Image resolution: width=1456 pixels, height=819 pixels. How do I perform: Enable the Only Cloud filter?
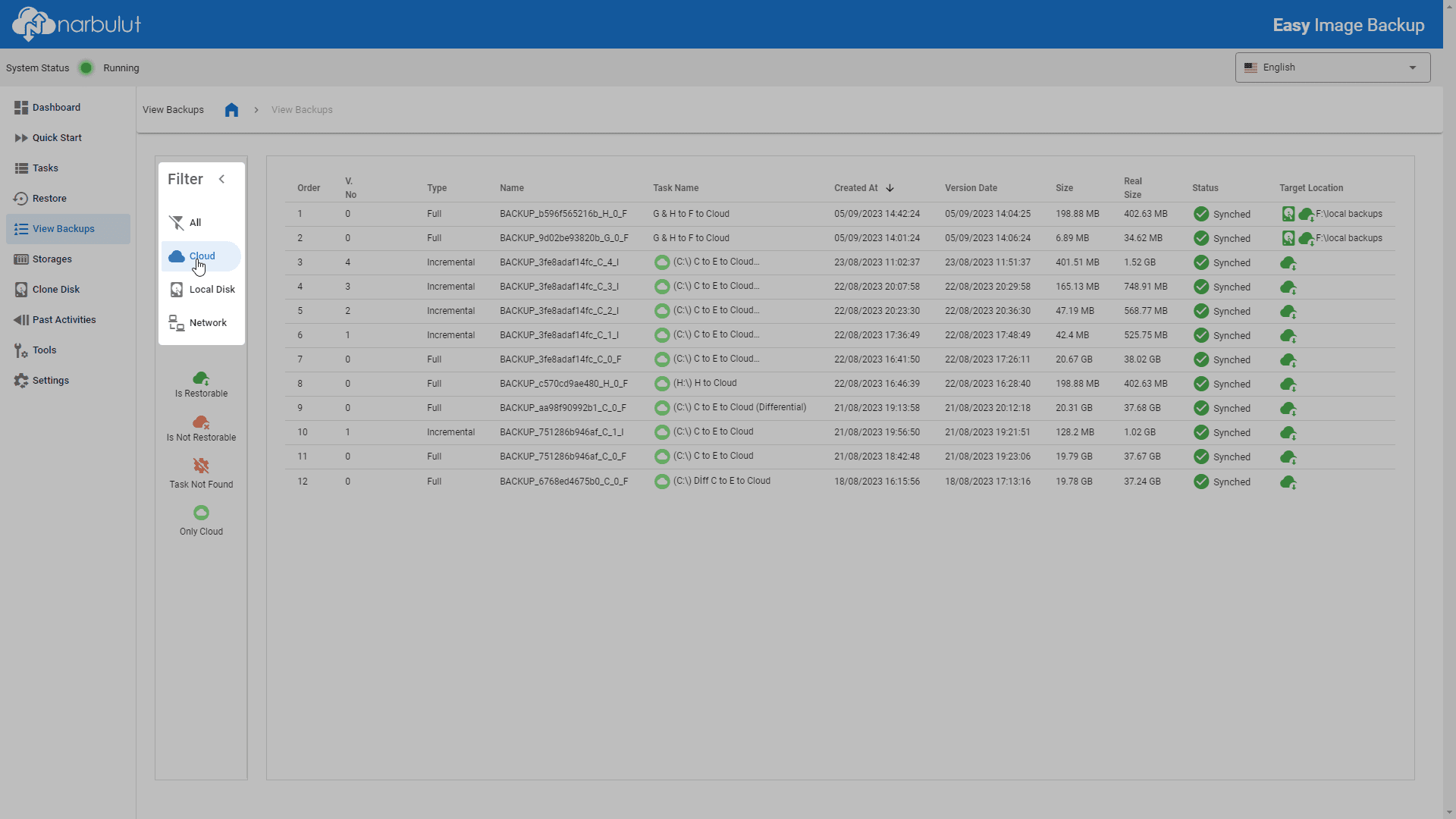pos(201,521)
